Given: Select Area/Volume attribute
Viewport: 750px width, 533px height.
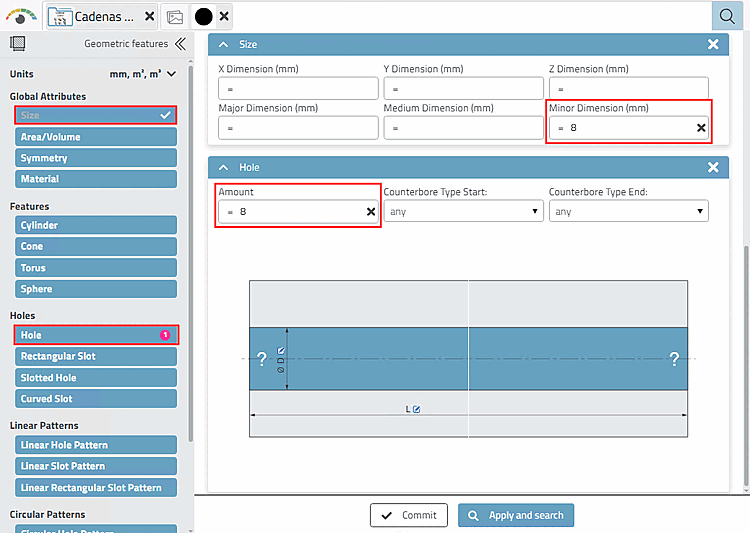Looking at the screenshot, I should pos(96,137).
